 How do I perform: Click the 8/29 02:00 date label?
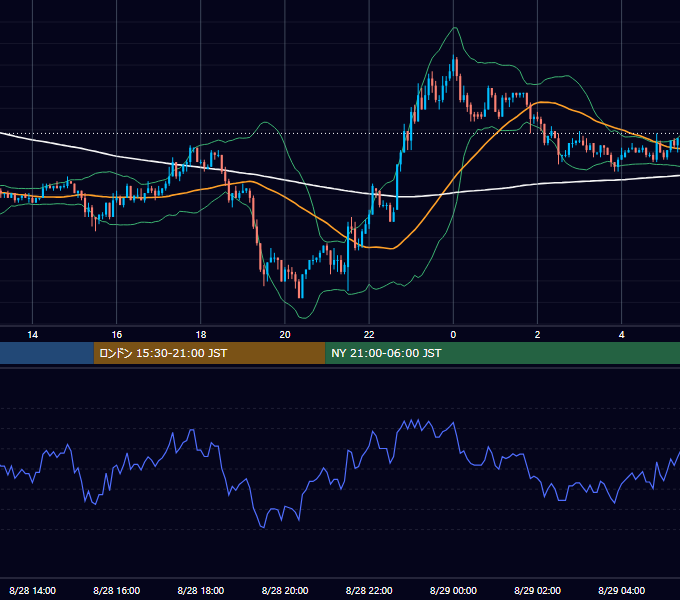(x=537, y=590)
